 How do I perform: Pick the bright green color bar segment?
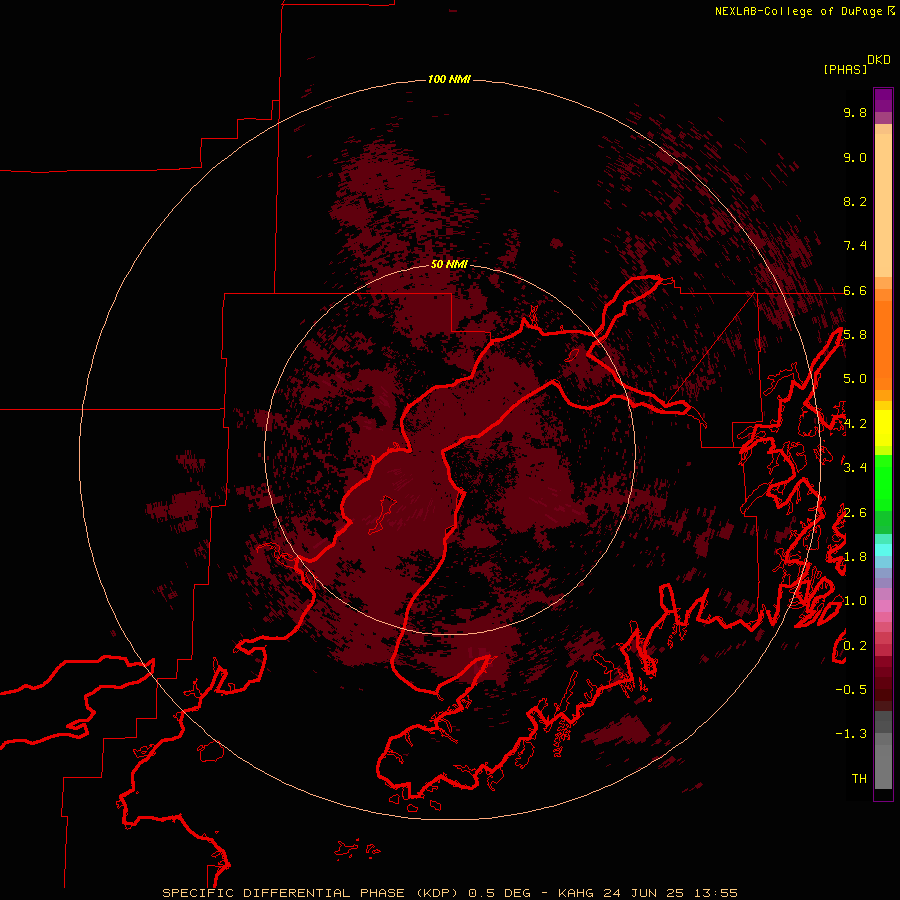point(883,482)
